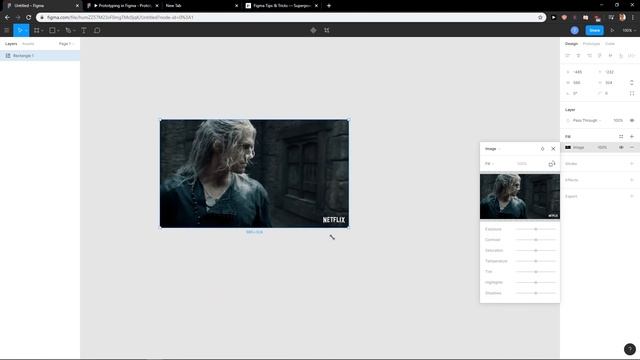
Task: Reload the page in browser
Action: (x=28, y=18)
